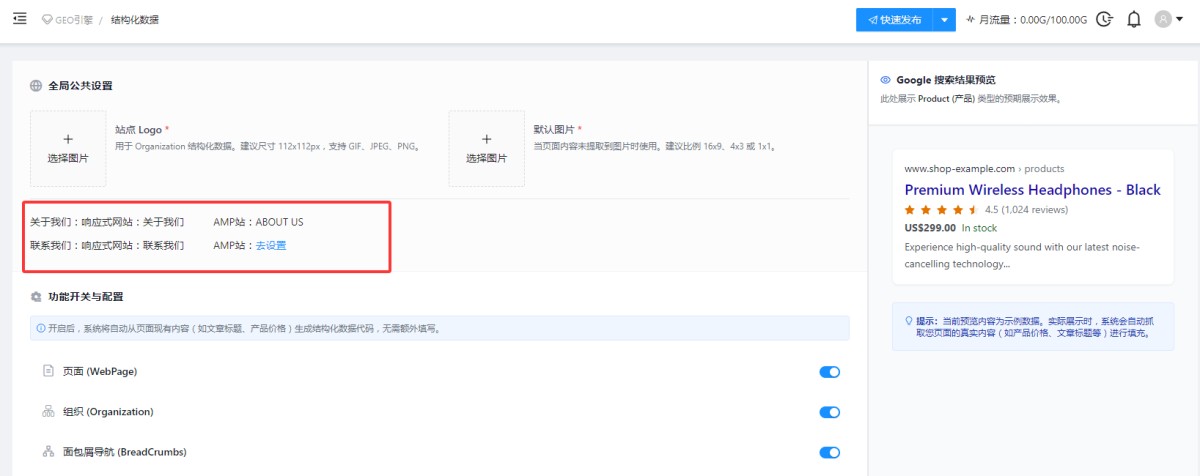Toggle the 页面 (WebPage) switch
The image size is (1200, 476).
click(x=829, y=372)
